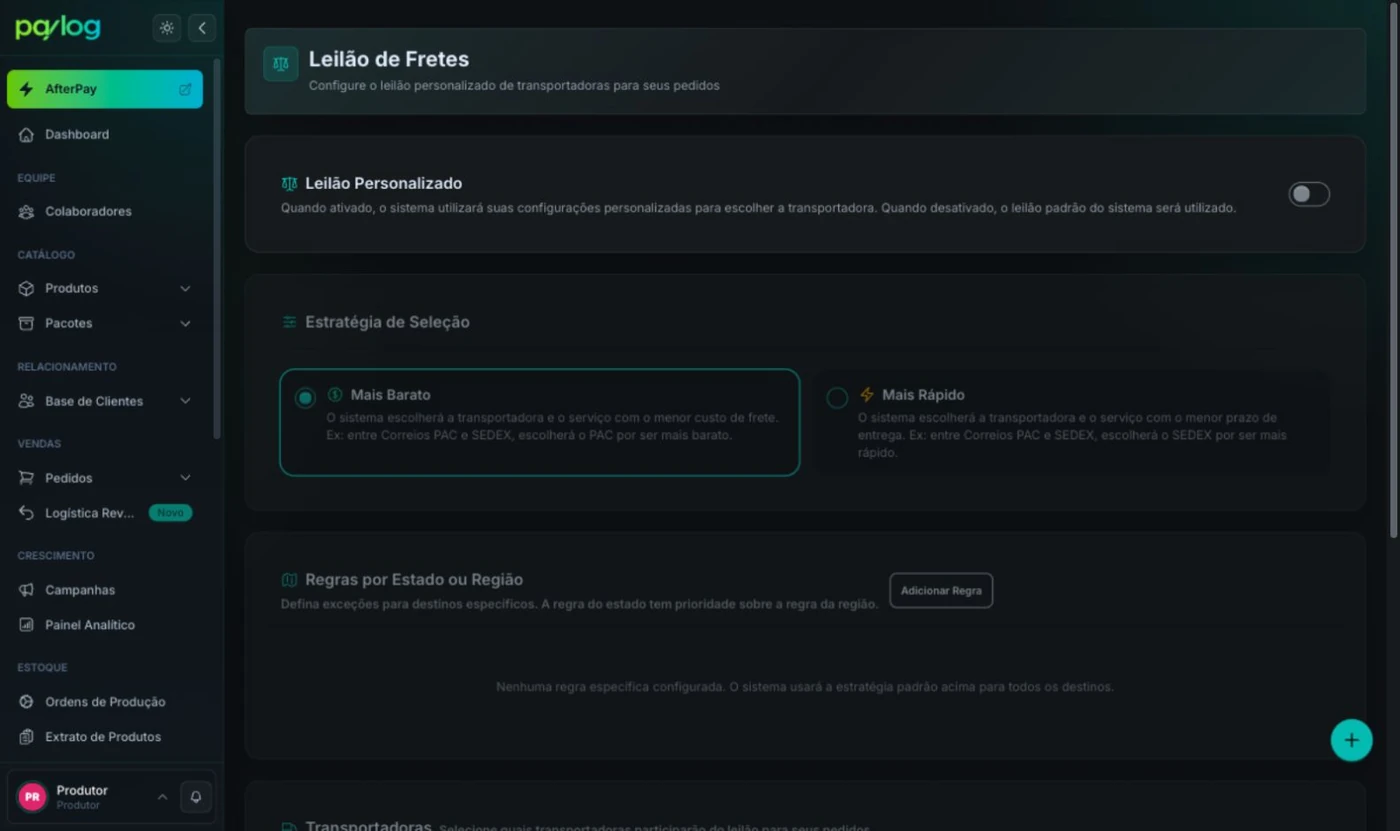Image resolution: width=1400 pixels, height=831 pixels.
Task: Collapse the sidebar with the arrow button
Action: coord(202,28)
